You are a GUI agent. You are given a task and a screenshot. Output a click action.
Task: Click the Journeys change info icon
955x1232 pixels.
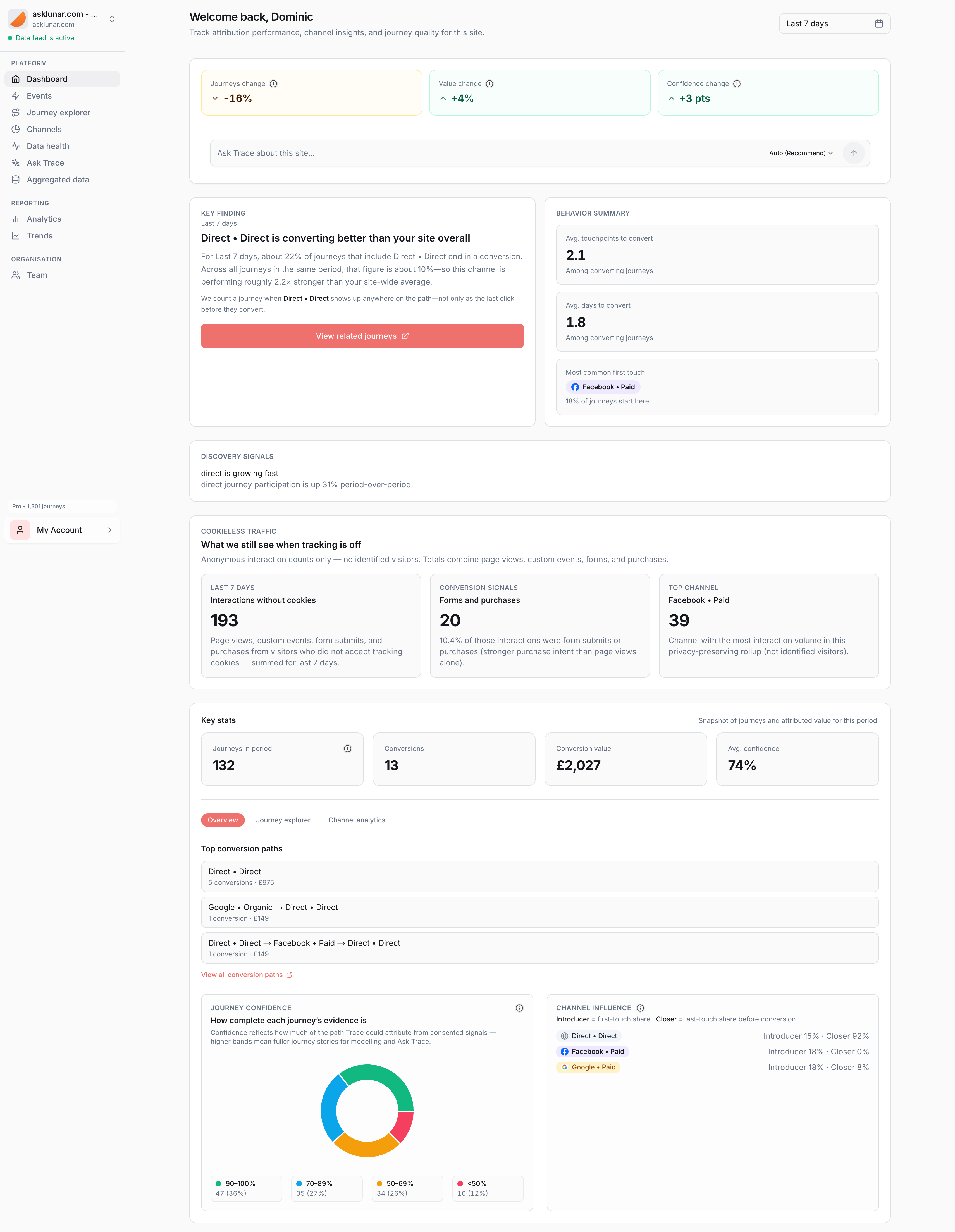[x=274, y=84]
